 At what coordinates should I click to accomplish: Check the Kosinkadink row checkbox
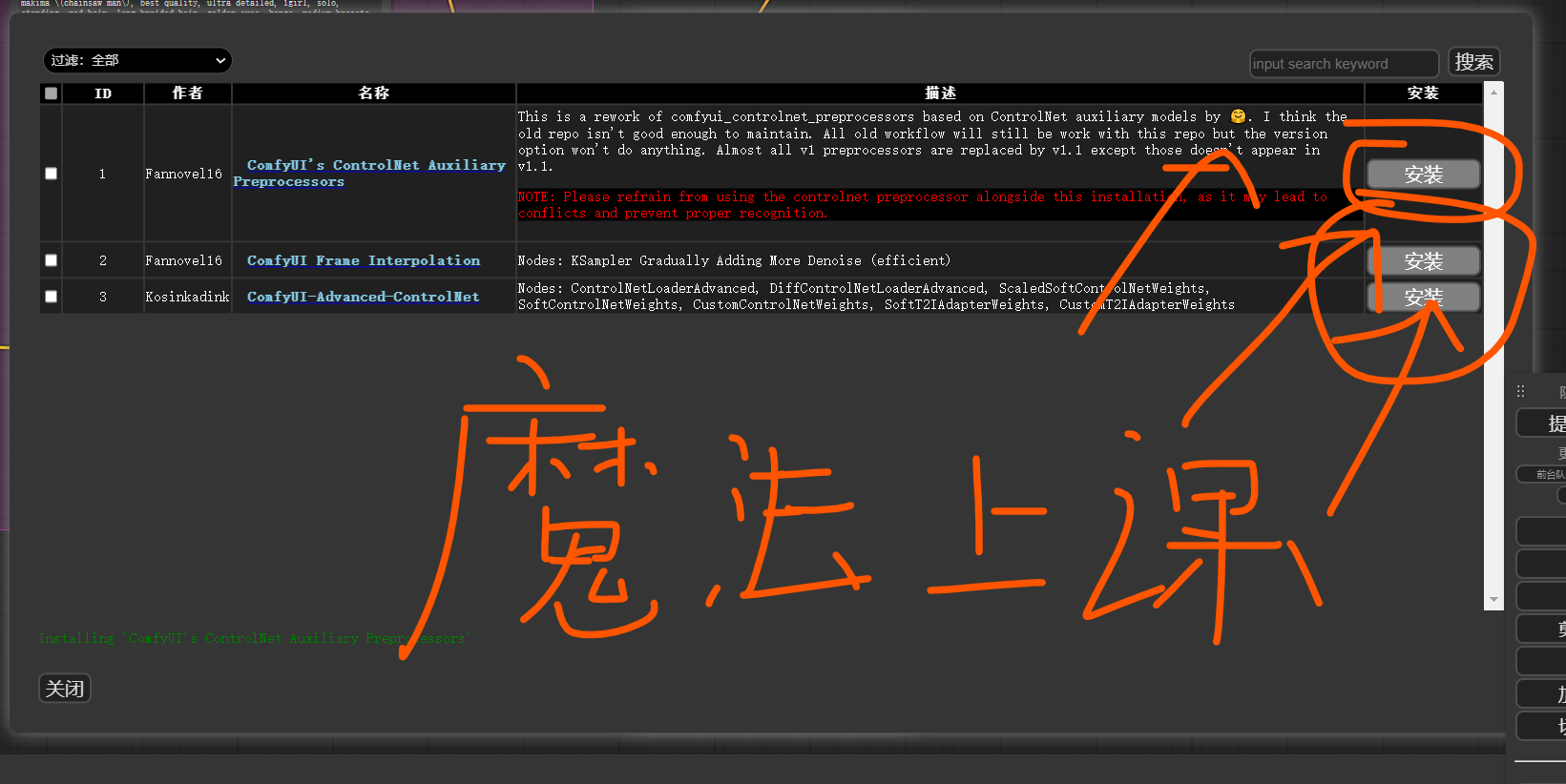52,297
